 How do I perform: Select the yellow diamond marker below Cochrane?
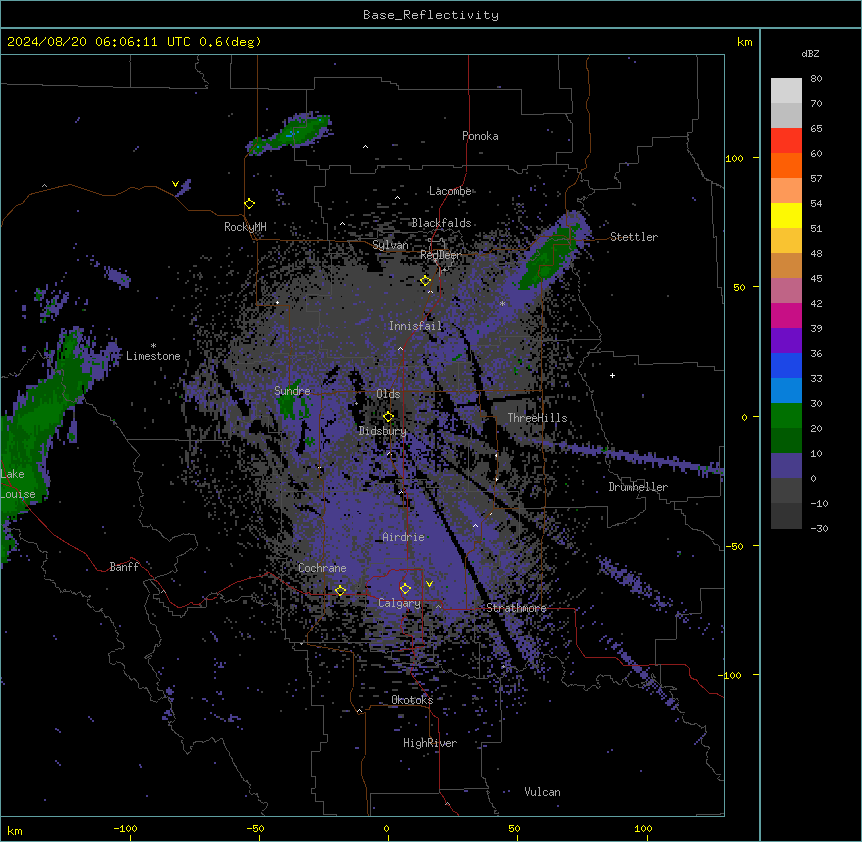click(340, 591)
